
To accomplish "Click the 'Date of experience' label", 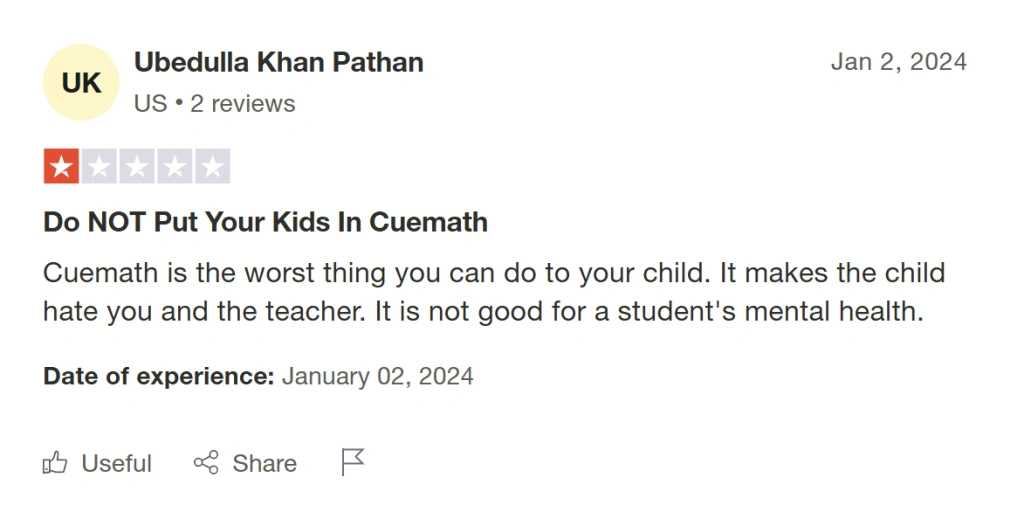I will coord(158,377).
